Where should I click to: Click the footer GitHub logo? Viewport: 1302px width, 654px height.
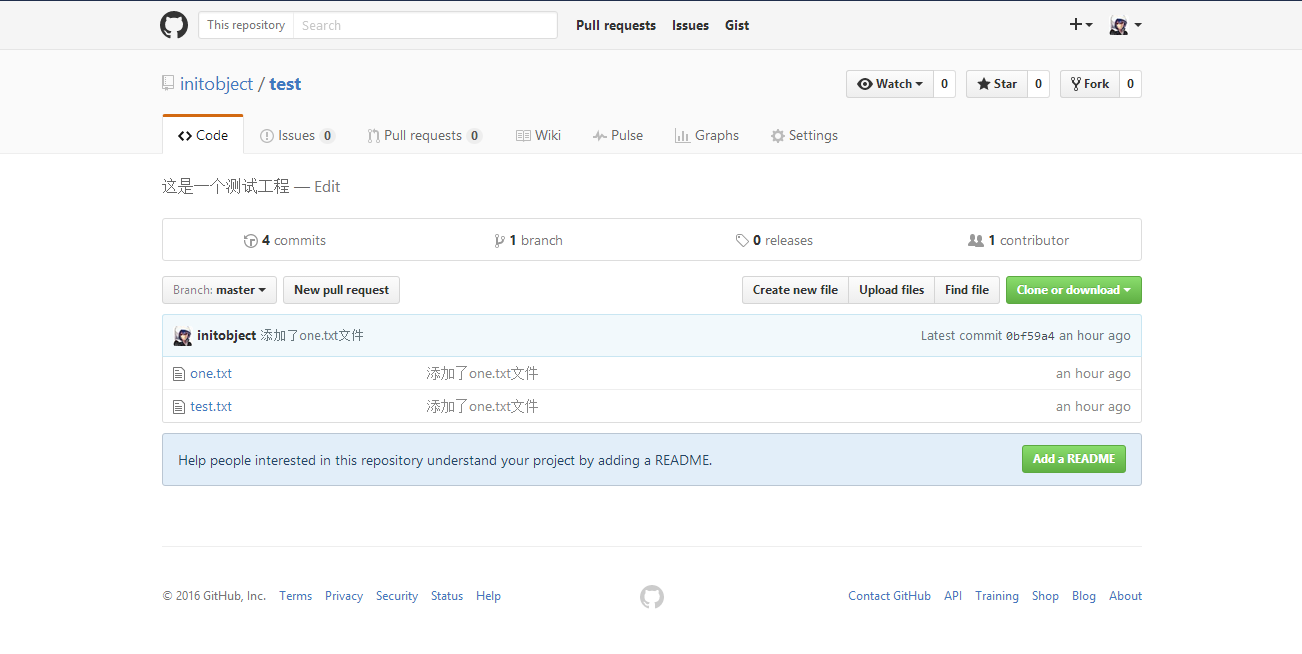click(652, 597)
